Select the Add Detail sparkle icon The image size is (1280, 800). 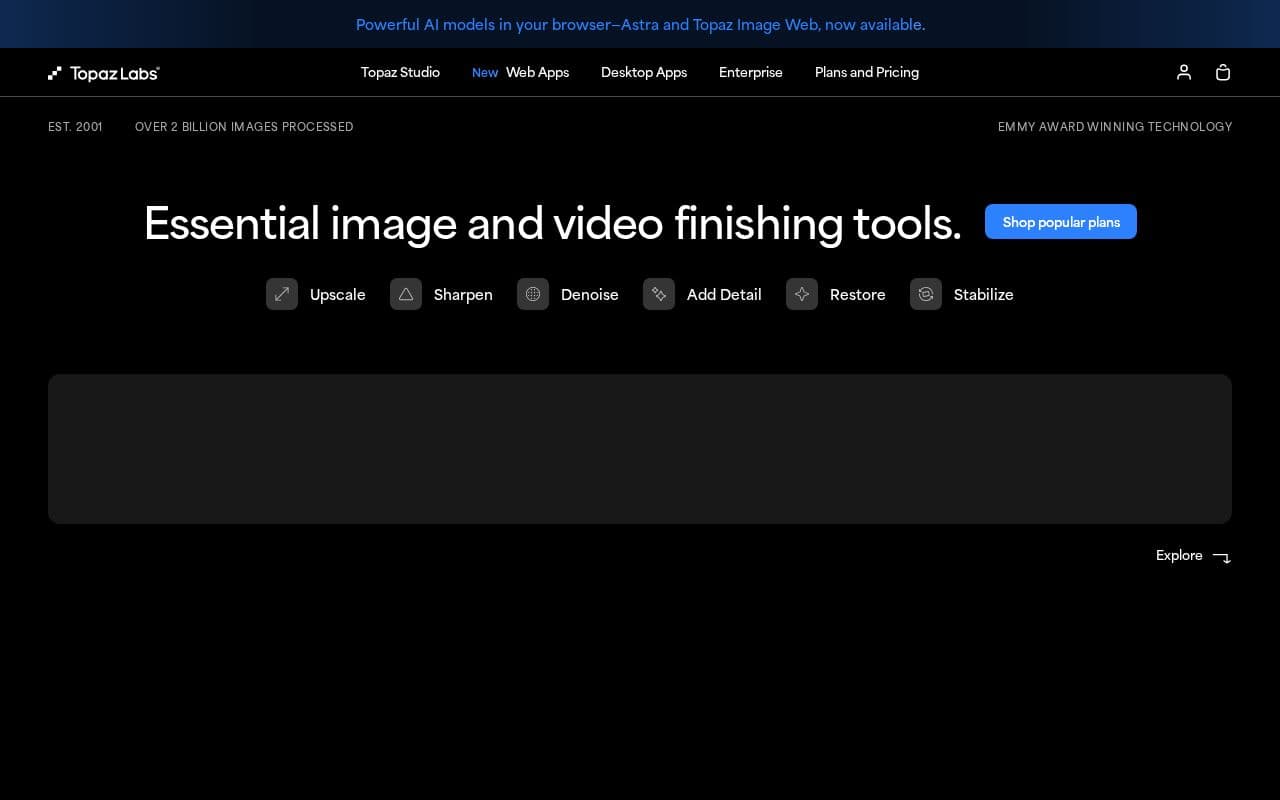[x=659, y=294]
